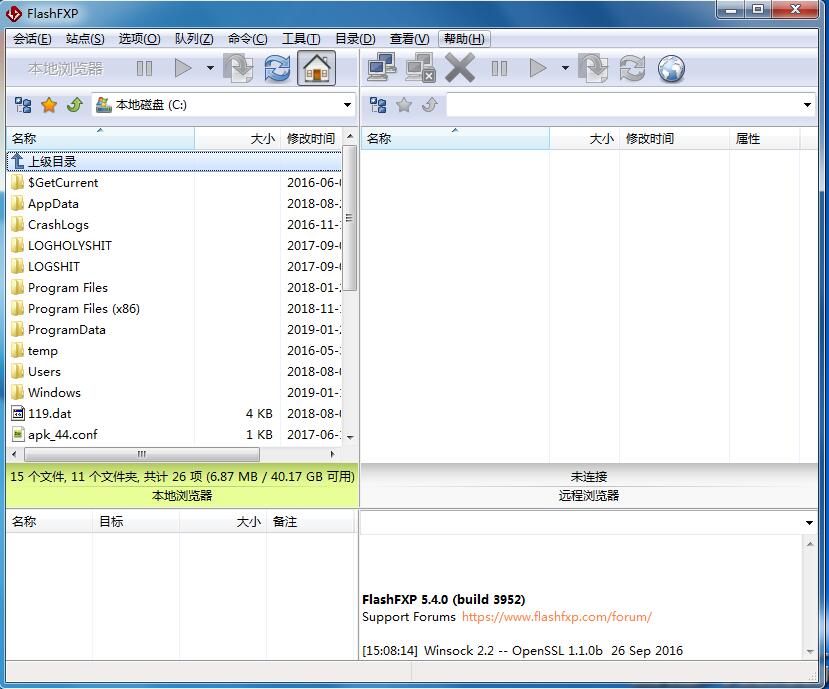Screen dimensions: 829x689
Task: Toggle local folder tree view icon
Action: coord(23,105)
